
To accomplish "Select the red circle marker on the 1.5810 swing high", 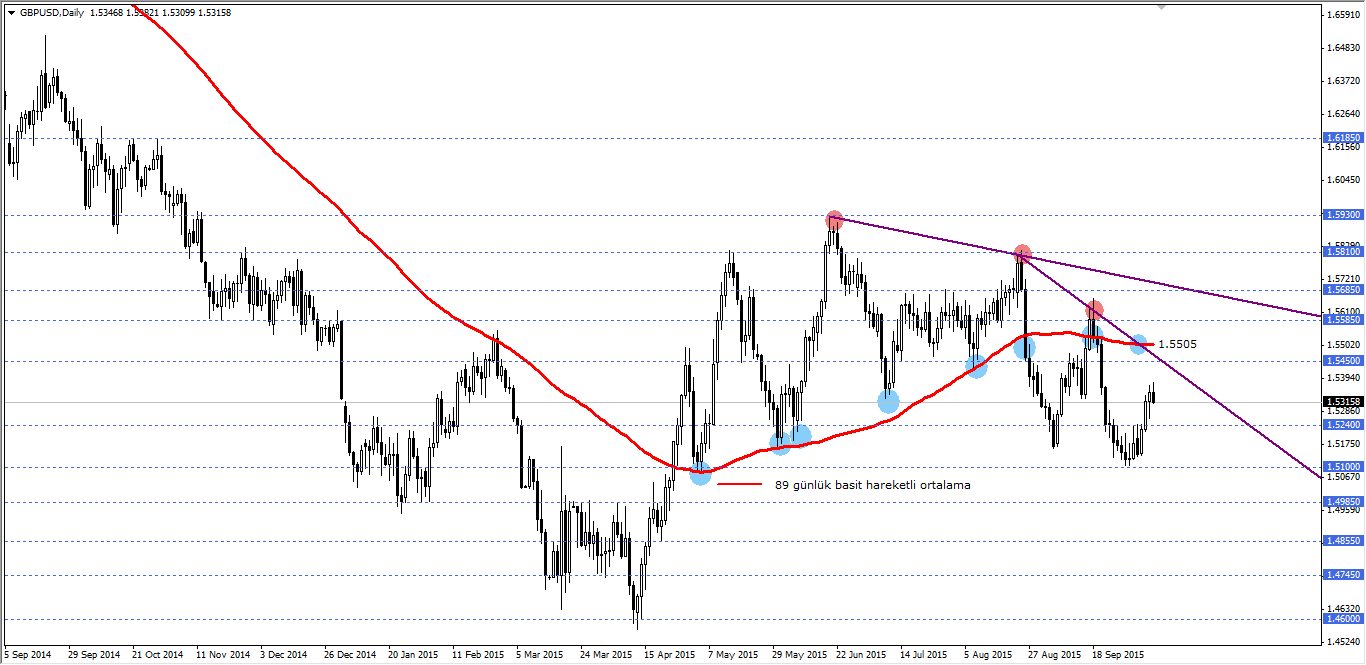I will (1022, 253).
